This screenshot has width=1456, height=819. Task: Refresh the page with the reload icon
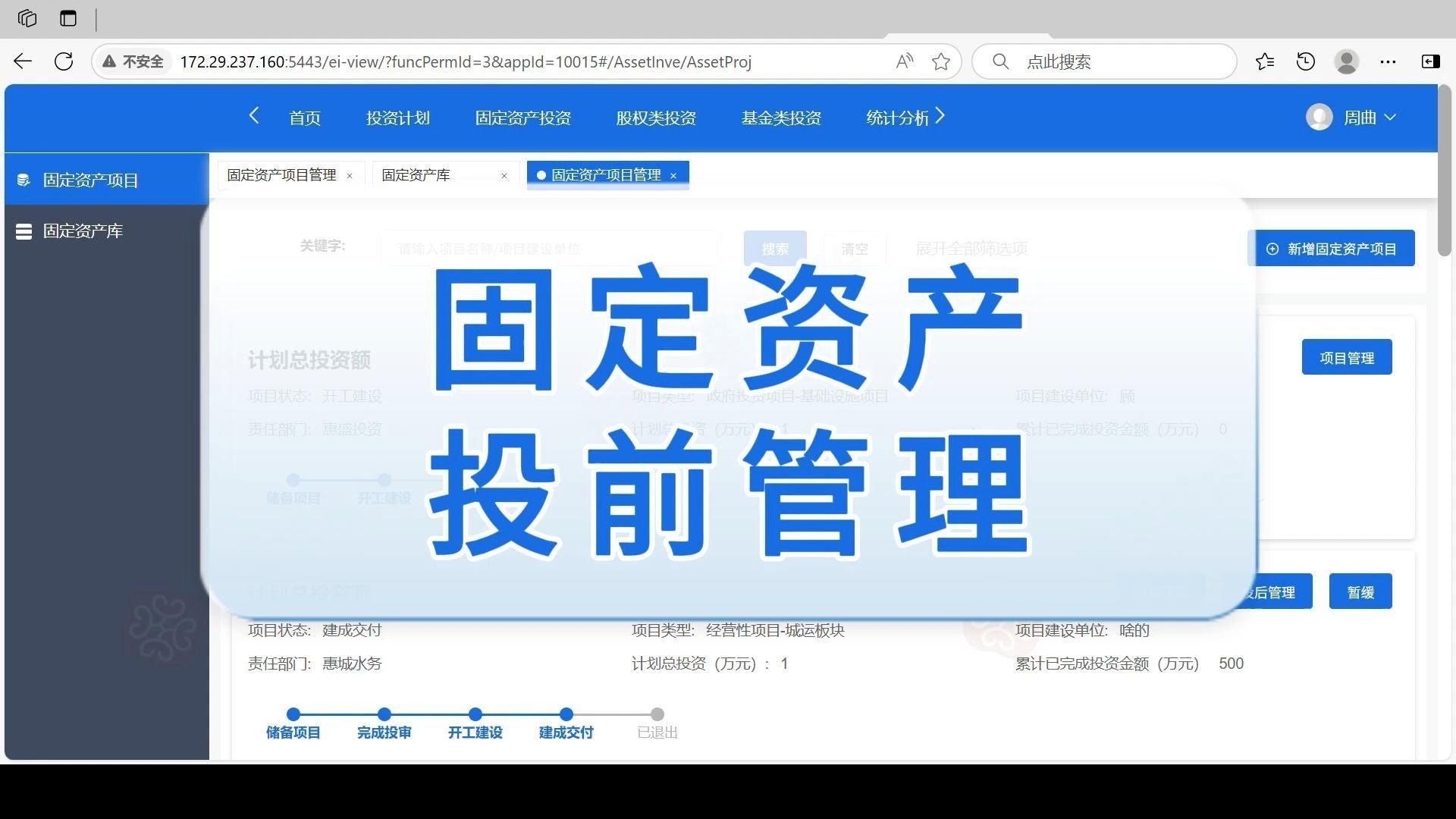(64, 61)
